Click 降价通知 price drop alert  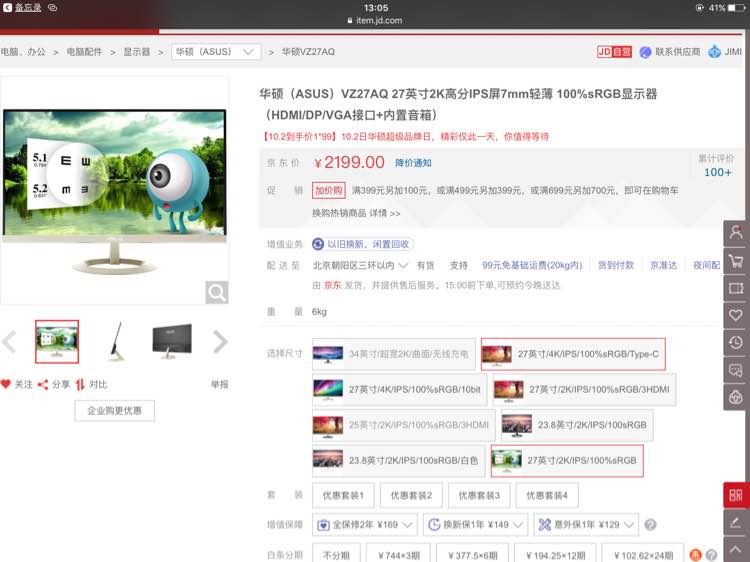tap(413, 163)
